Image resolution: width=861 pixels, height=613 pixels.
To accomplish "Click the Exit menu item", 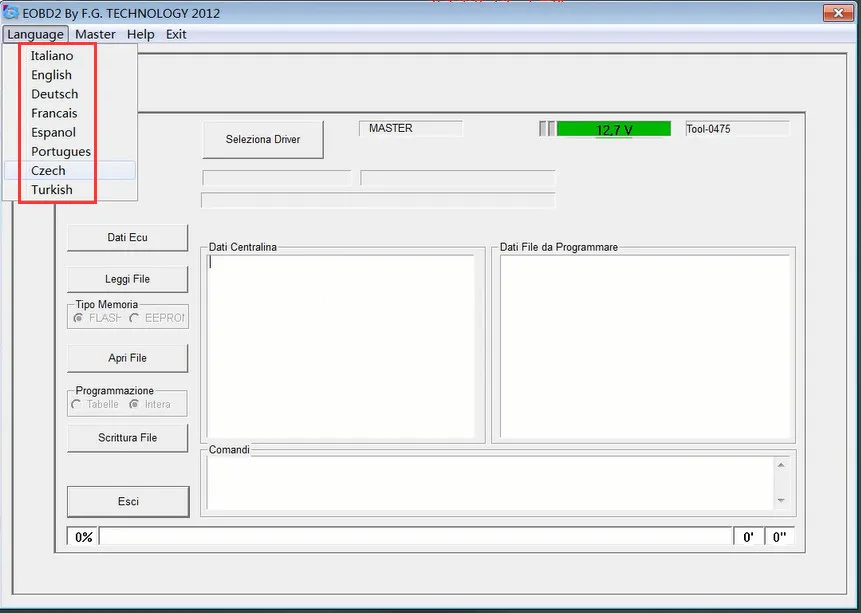I will [176, 34].
